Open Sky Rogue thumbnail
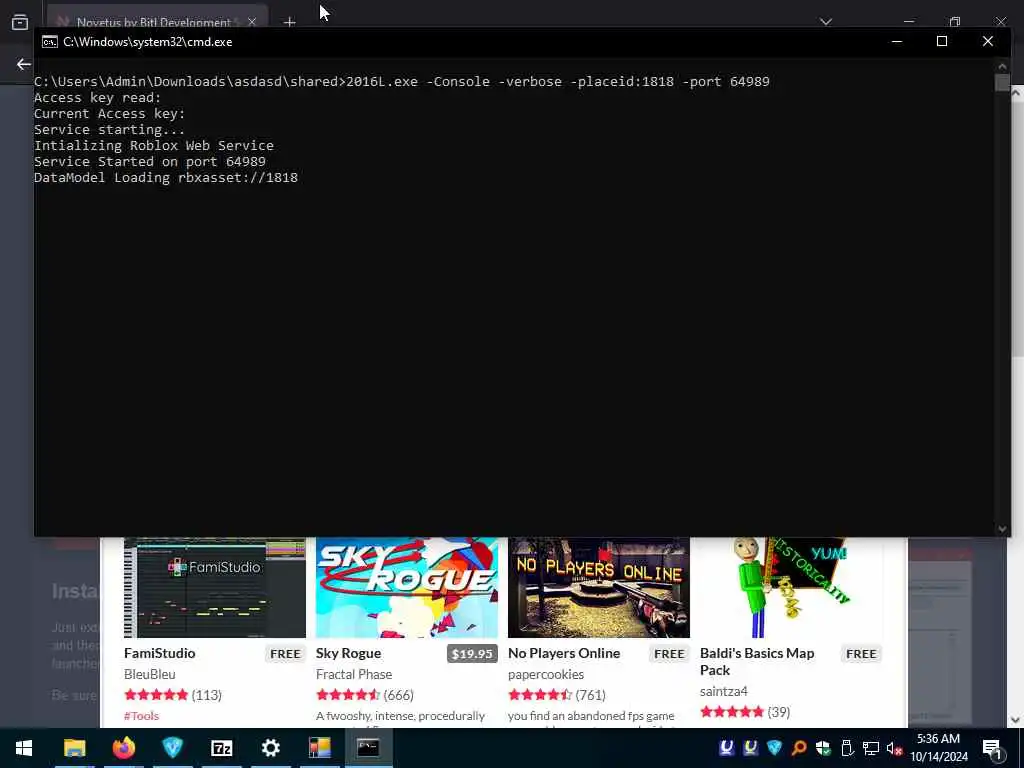 click(406, 587)
